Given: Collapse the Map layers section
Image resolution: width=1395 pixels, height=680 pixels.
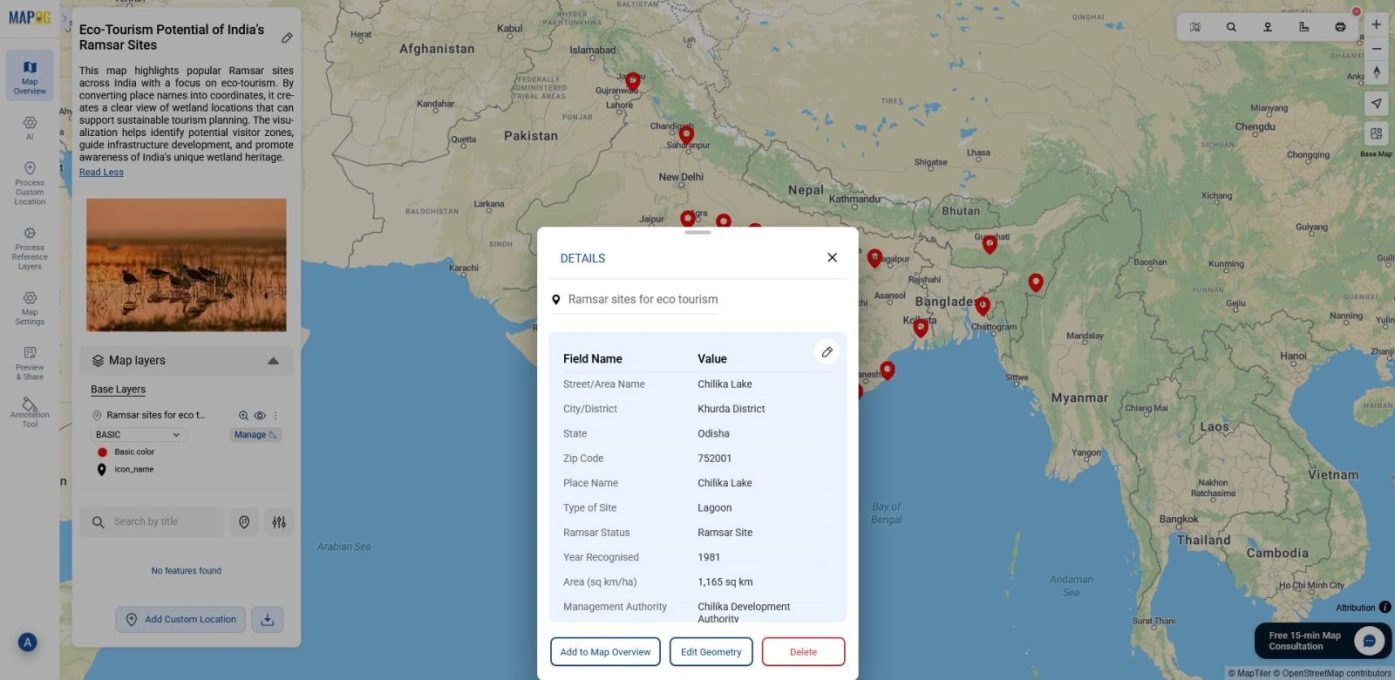Looking at the screenshot, I should tap(273, 361).
